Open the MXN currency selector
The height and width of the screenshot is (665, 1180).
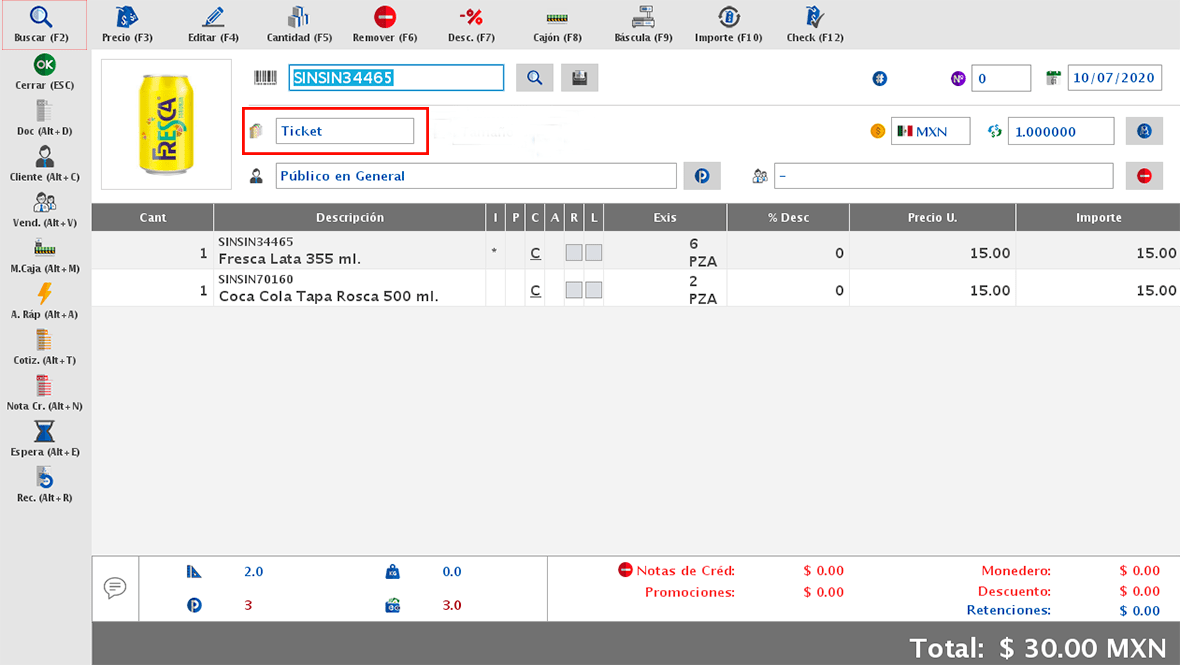coord(930,131)
